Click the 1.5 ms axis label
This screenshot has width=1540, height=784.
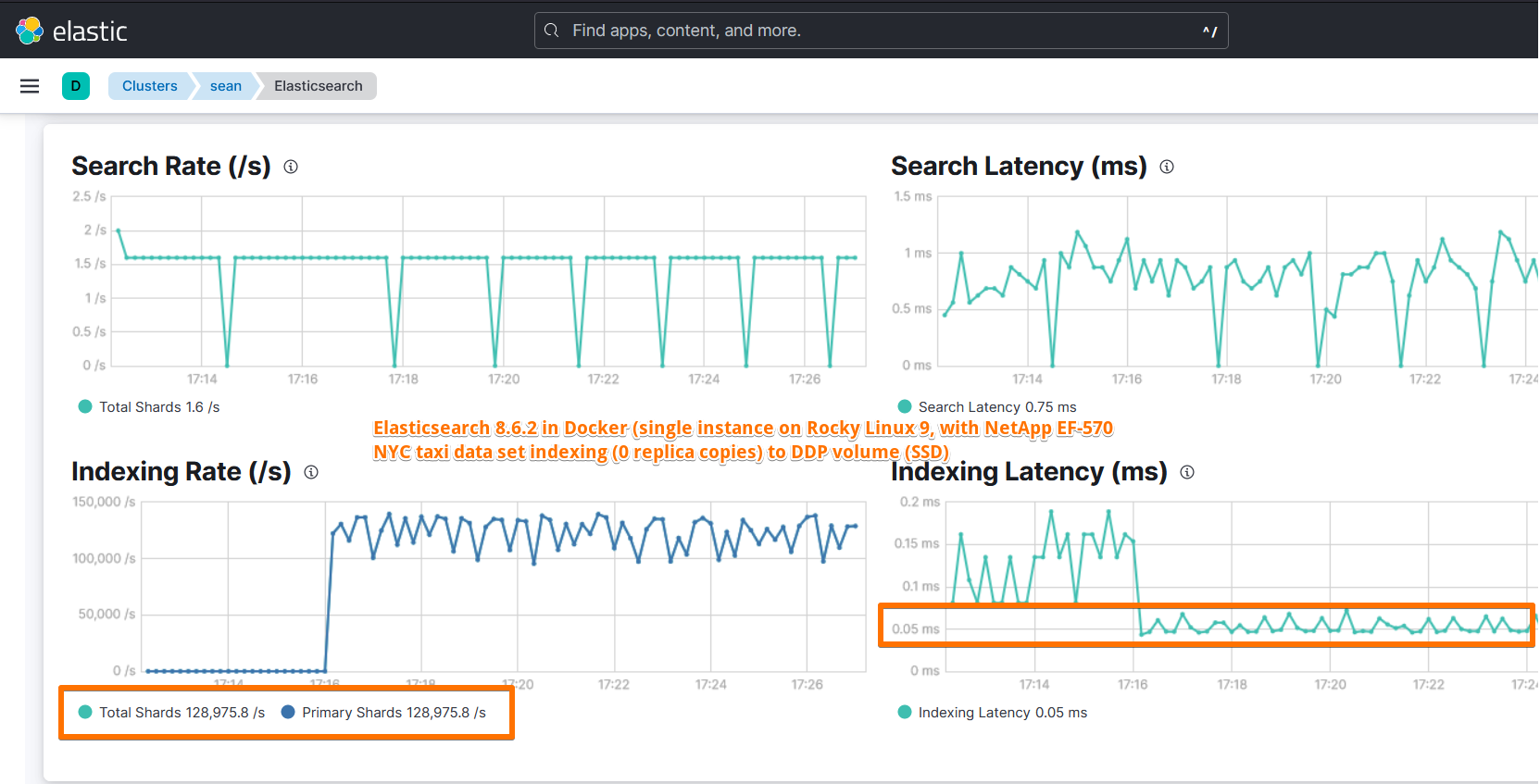pos(913,196)
